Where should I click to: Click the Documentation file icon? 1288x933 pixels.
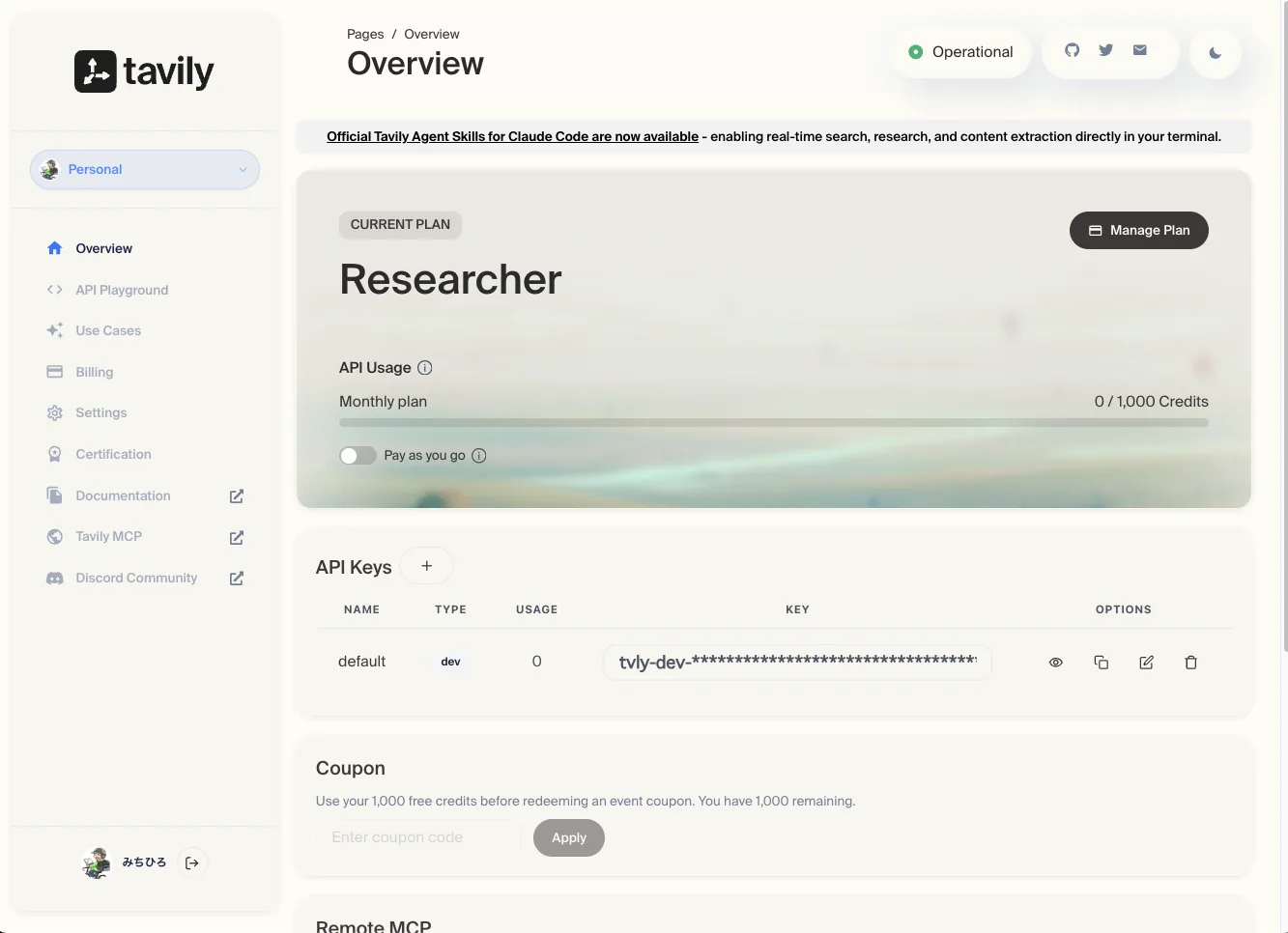(x=55, y=495)
